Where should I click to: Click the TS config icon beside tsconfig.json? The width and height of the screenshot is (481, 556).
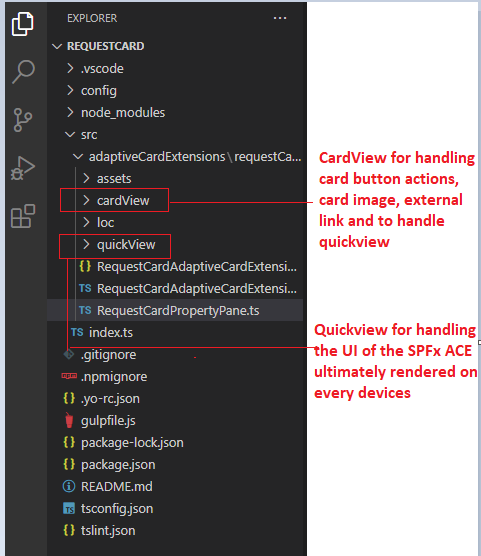tap(69, 508)
